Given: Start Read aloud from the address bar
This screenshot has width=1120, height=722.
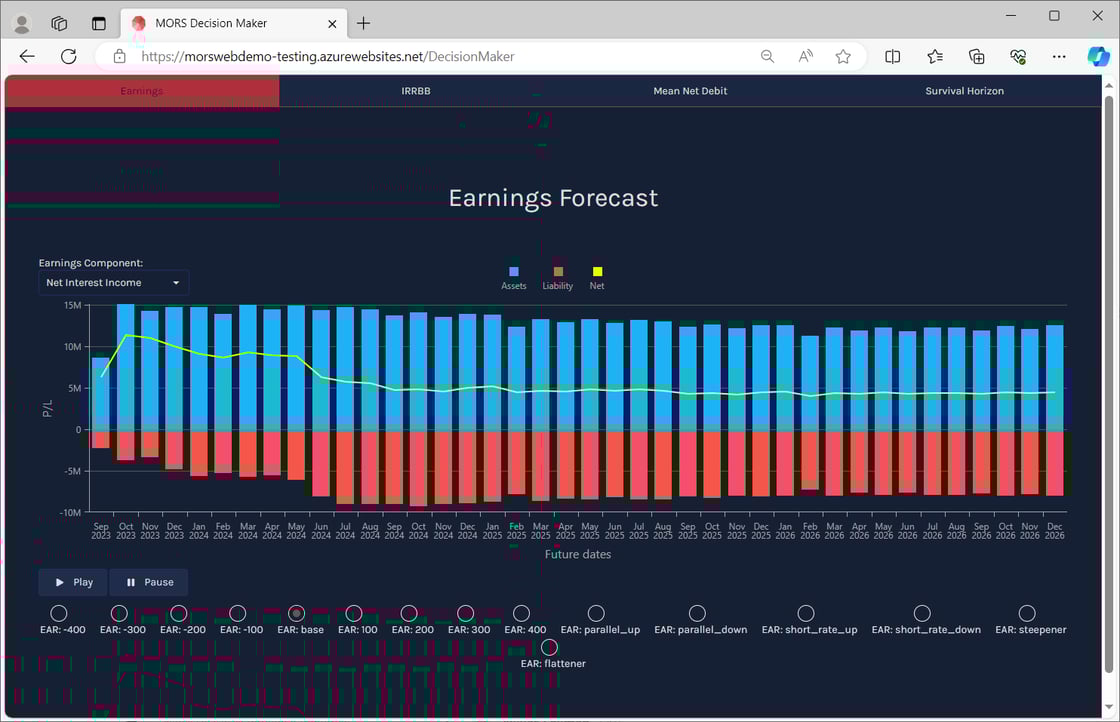Looking at the screenshot, I should click(805, 56).
